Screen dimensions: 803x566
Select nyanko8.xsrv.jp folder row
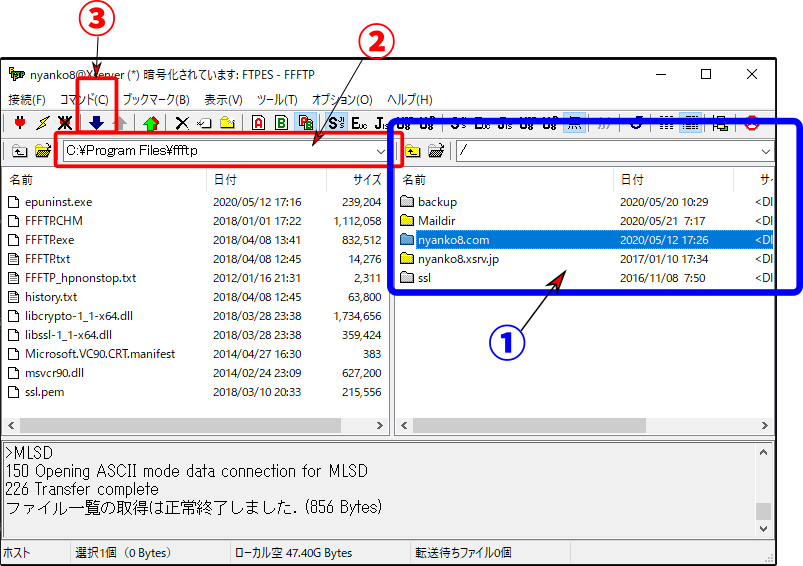[585, 259]
